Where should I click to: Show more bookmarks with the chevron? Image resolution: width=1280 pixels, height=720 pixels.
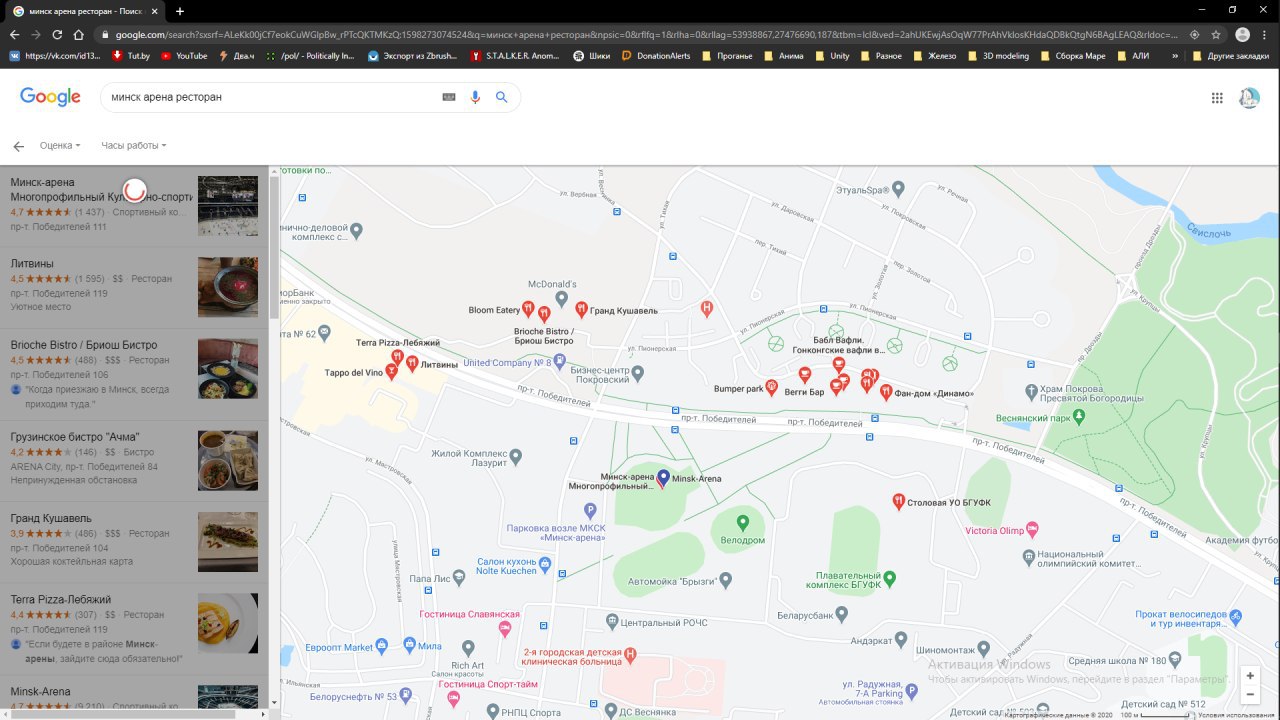click(x=1174, y=56)
